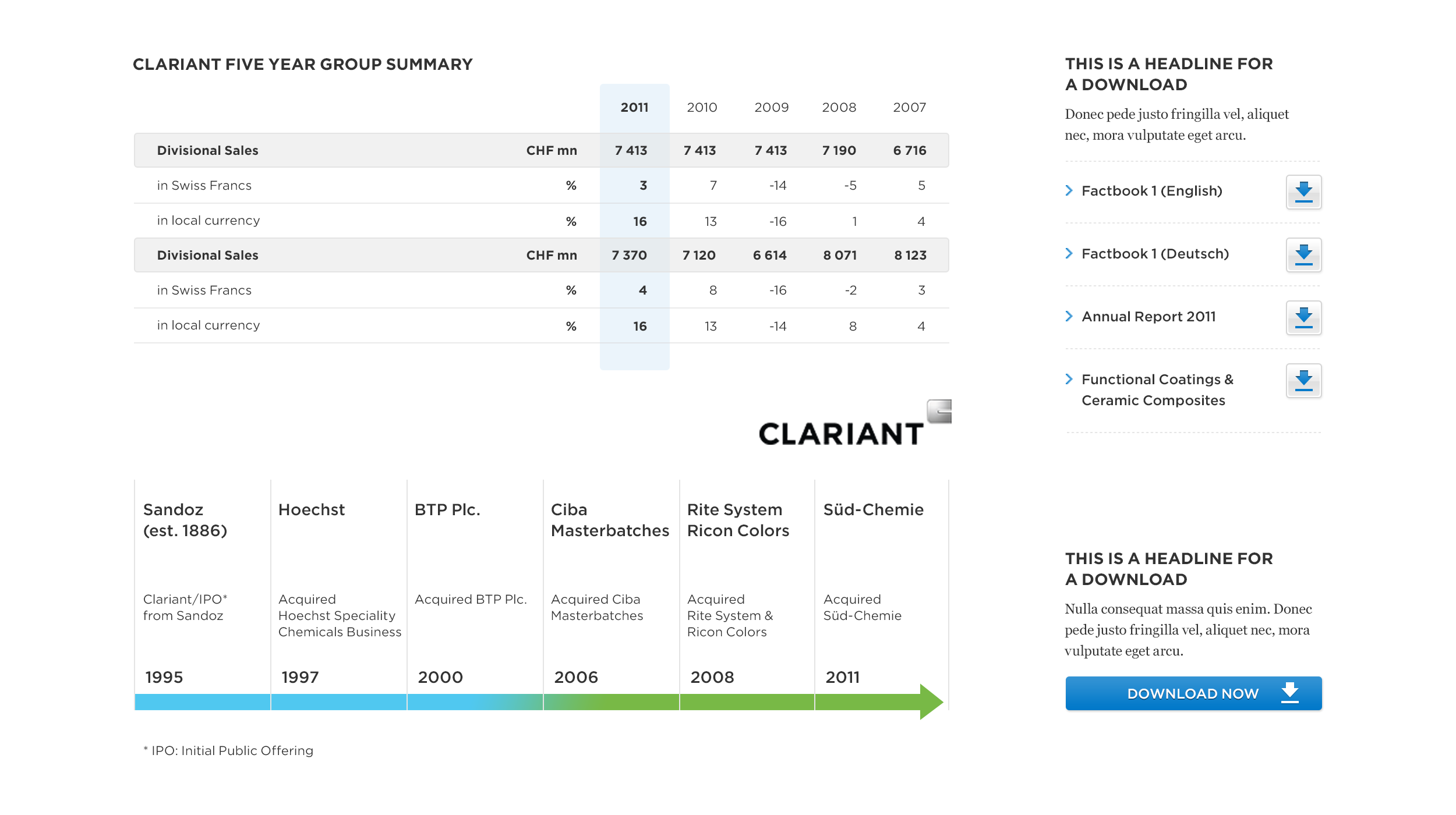Screen dimensions: 1456x815
Task: Click the 2006 timeline marker
Action: pos(576,677)
